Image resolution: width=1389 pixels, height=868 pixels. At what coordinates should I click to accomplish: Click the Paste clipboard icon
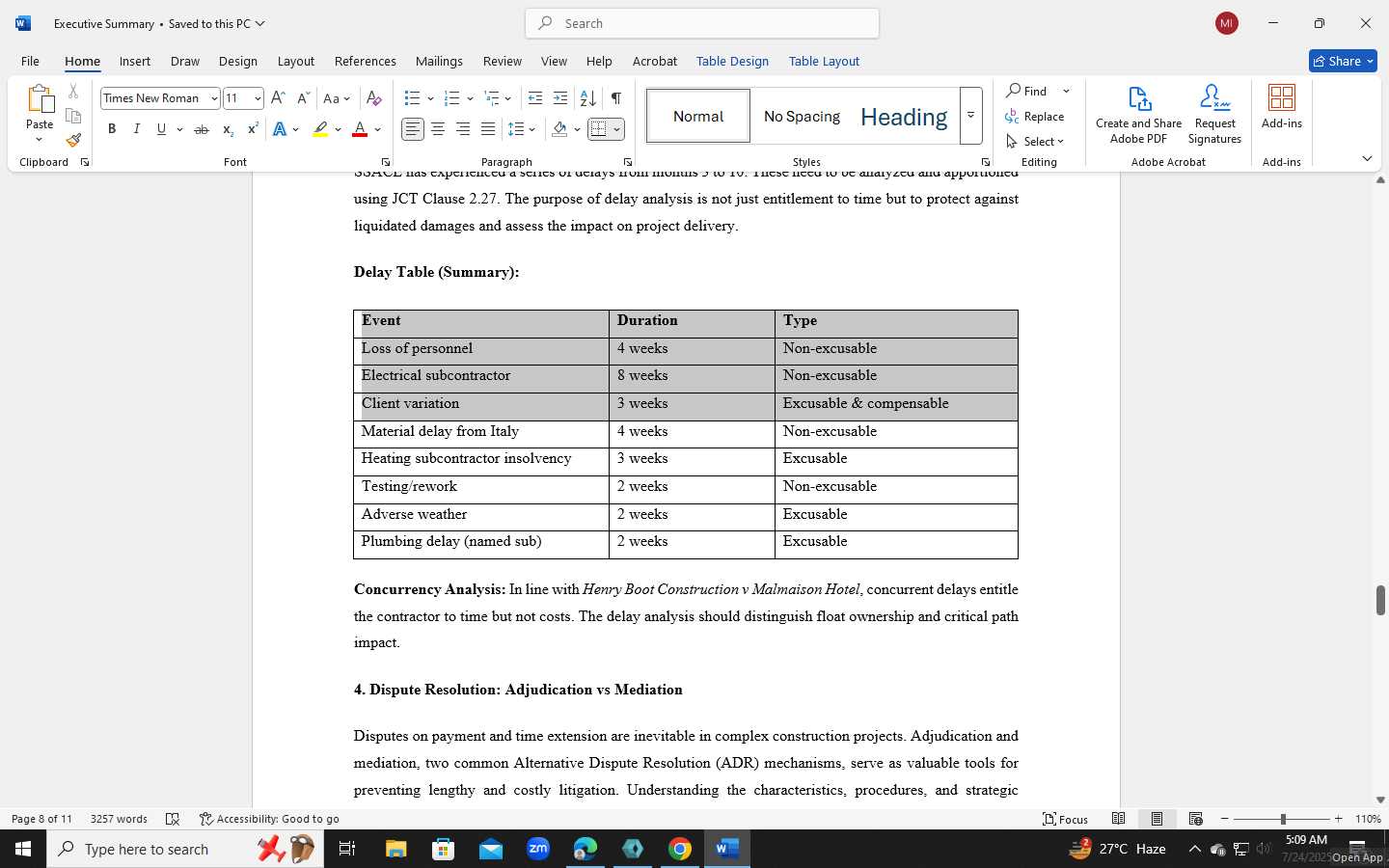point(40,98)
